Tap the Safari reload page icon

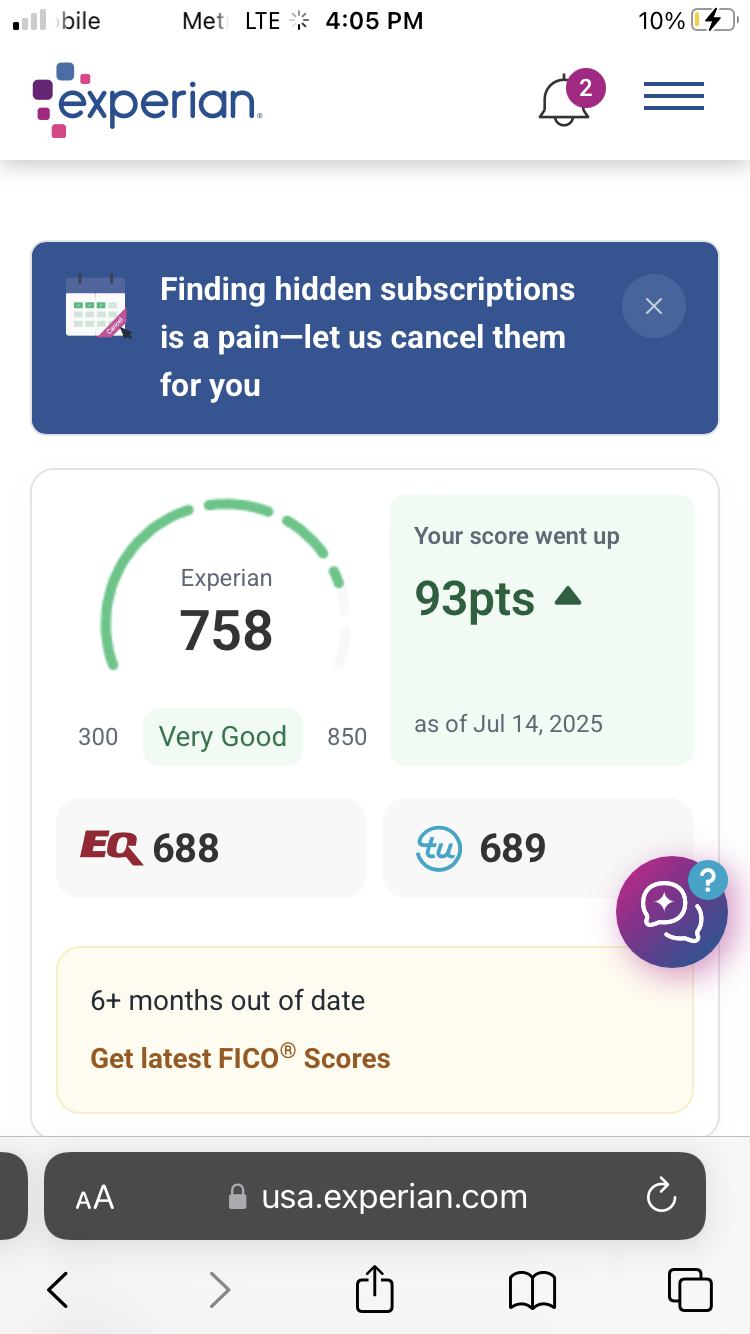662,1196
